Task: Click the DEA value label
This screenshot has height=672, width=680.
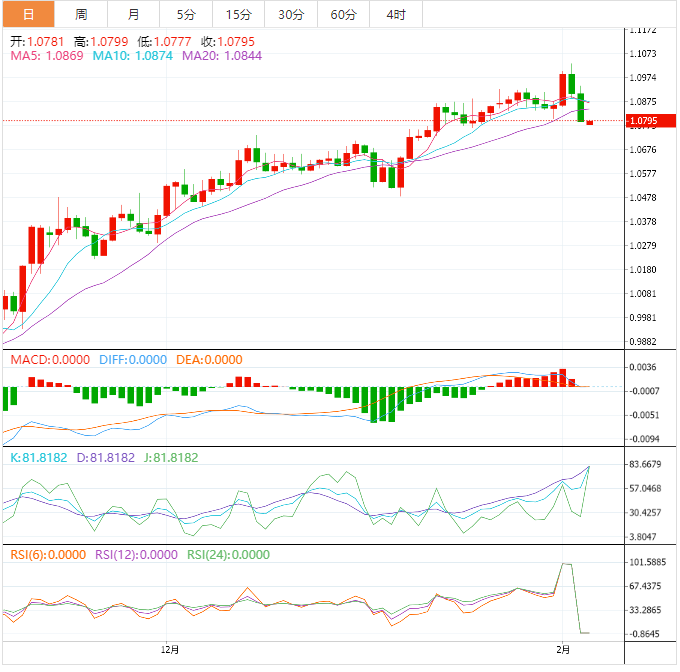Action: (x=209, y=360)
